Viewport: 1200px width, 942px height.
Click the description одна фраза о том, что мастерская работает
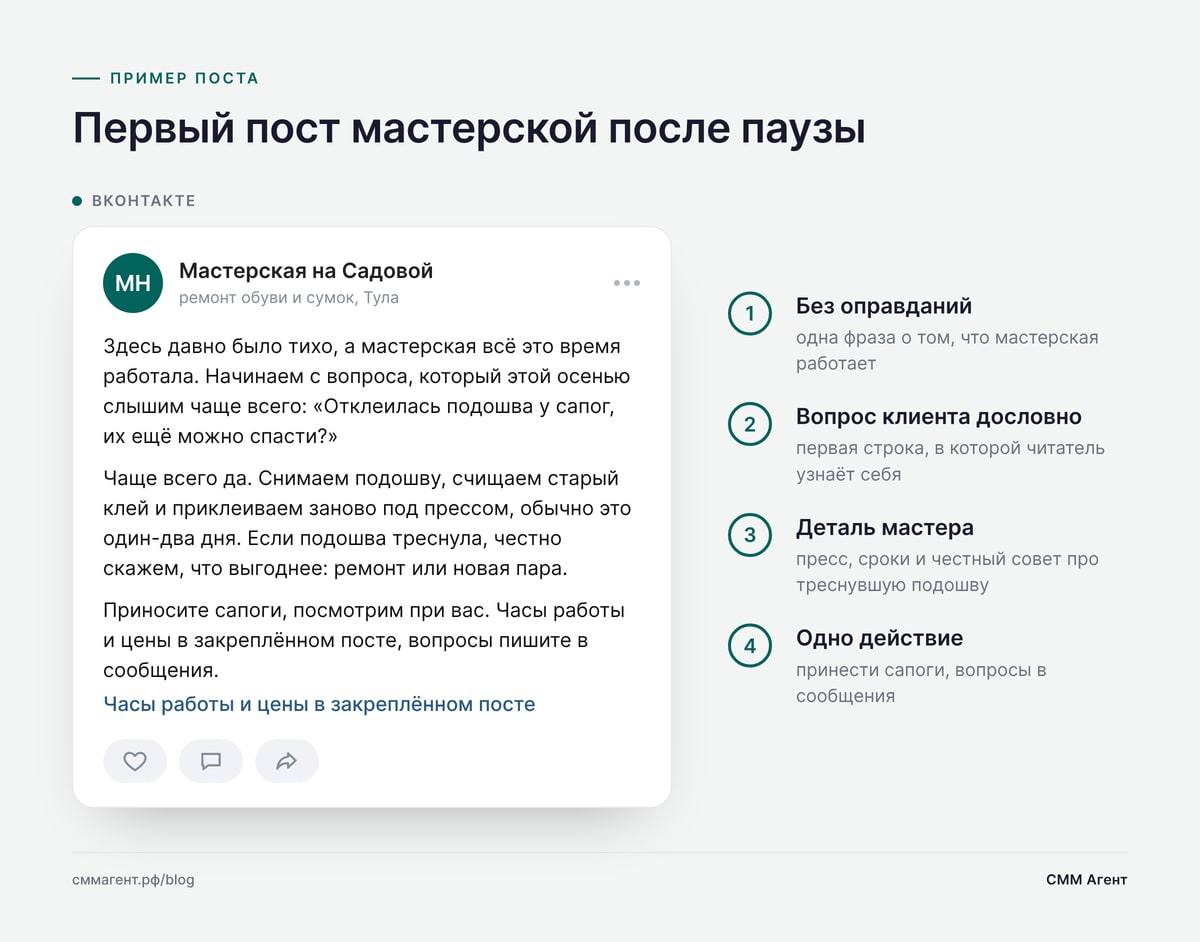point(947,350)
